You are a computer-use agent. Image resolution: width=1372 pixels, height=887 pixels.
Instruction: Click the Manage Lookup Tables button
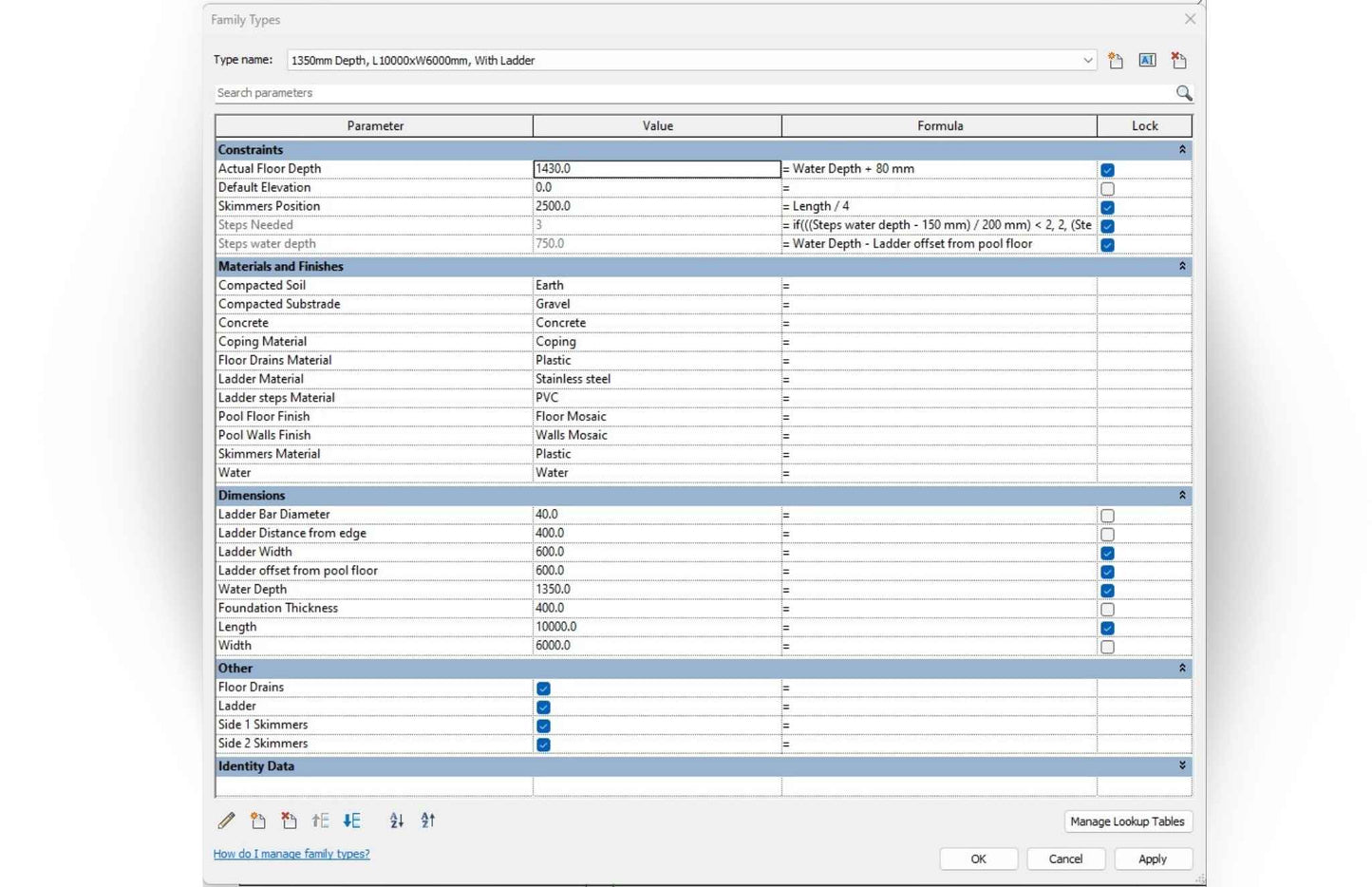point(1127,821)
